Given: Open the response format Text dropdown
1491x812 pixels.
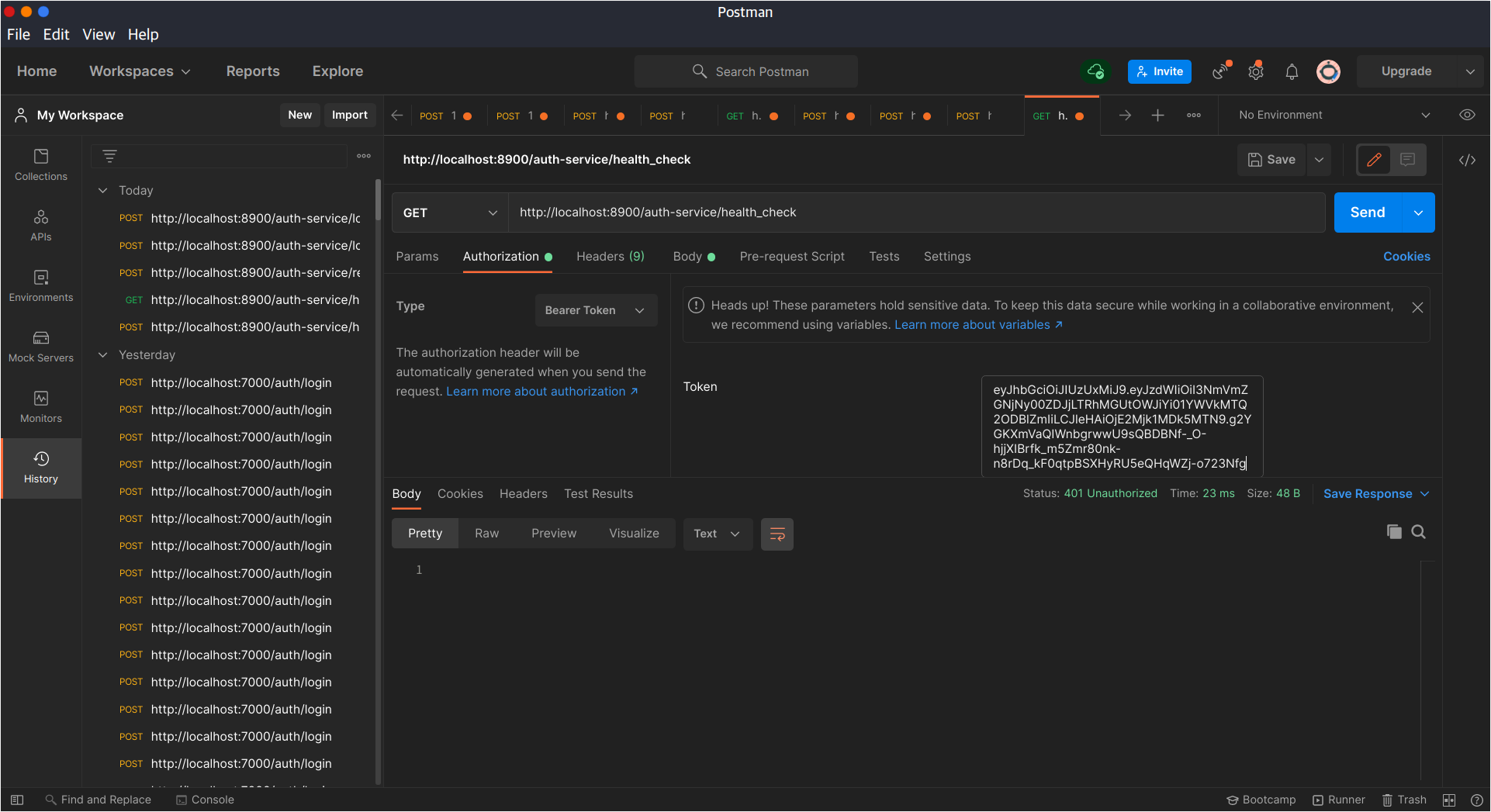Looking at the screenshot, I should click(x=718, y=534).
